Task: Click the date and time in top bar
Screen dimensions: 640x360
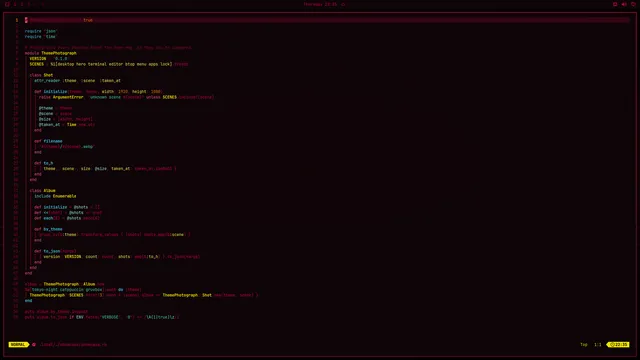Action: click(x=320, y=4)
